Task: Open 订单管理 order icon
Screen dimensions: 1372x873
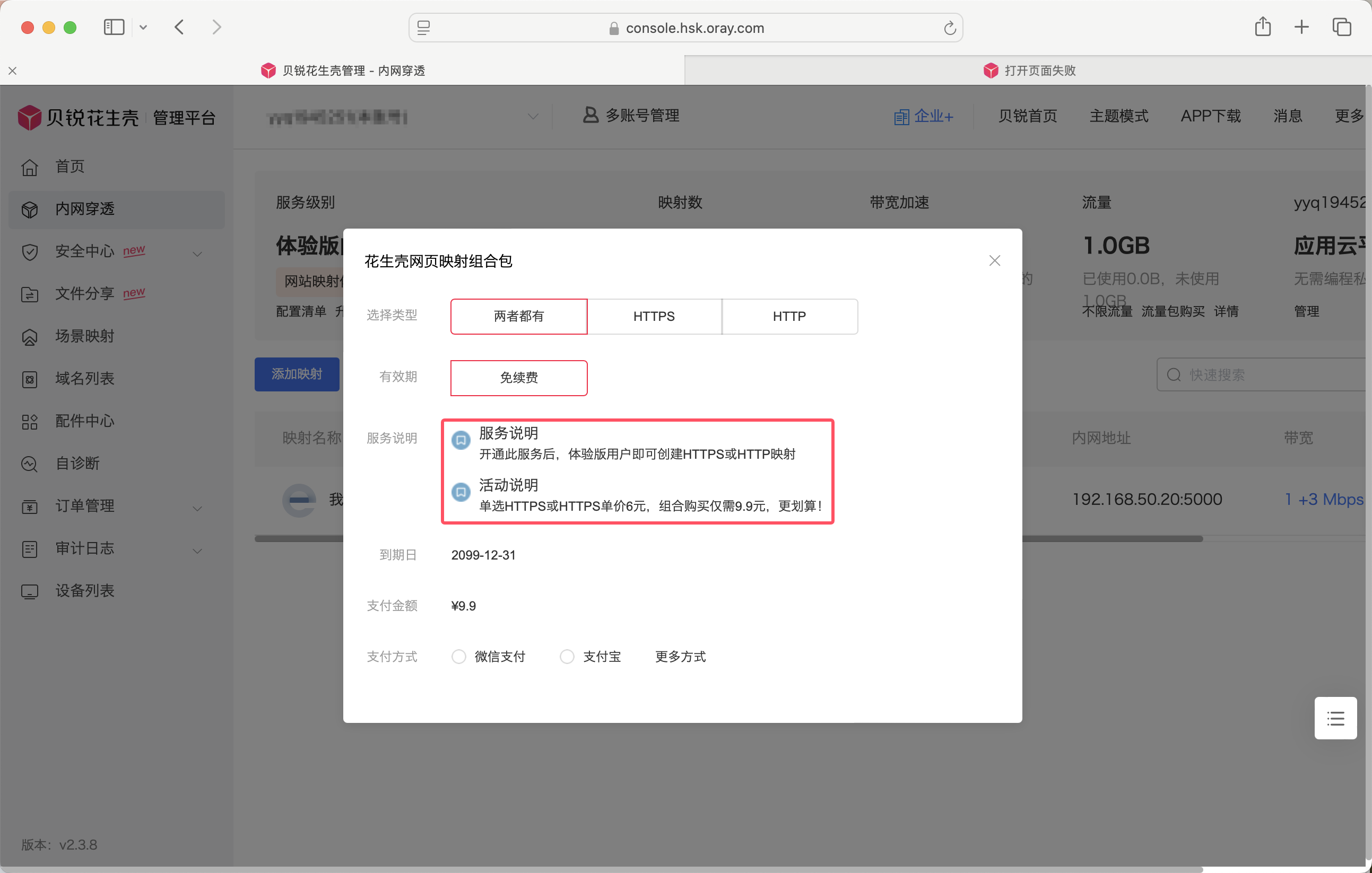Action: [x=30, y=507]
